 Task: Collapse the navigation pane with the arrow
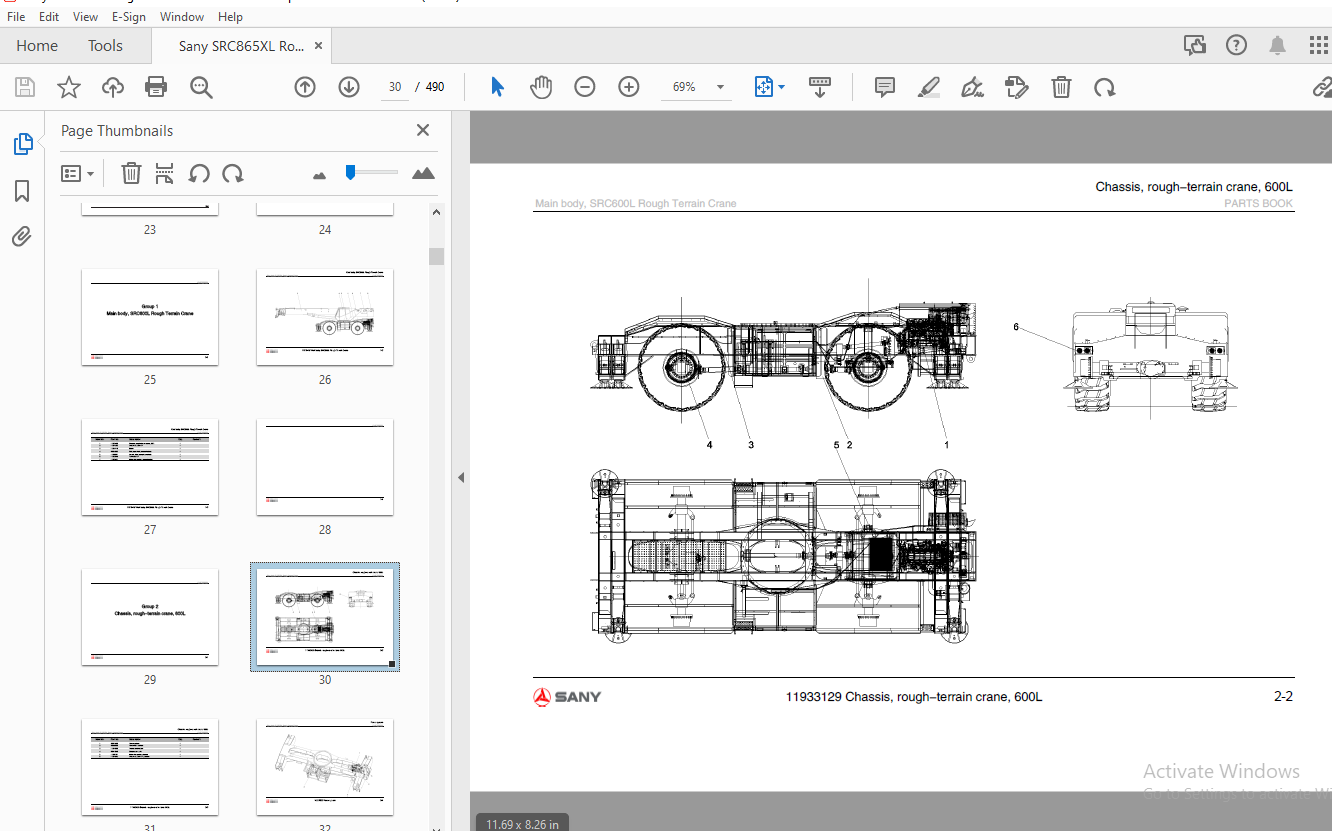(x=461, y=478)
